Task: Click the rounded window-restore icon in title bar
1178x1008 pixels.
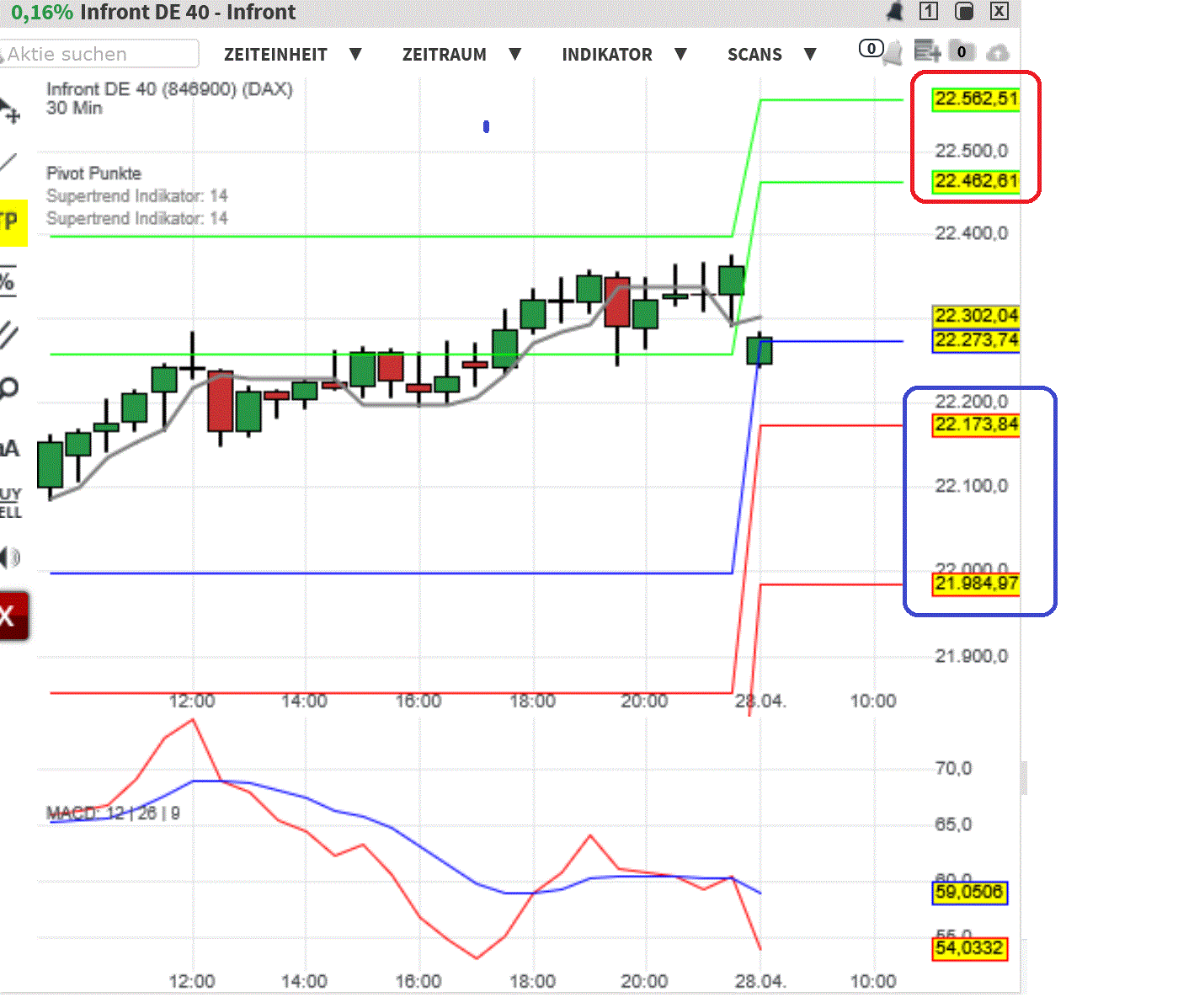Action: [964, 11]
